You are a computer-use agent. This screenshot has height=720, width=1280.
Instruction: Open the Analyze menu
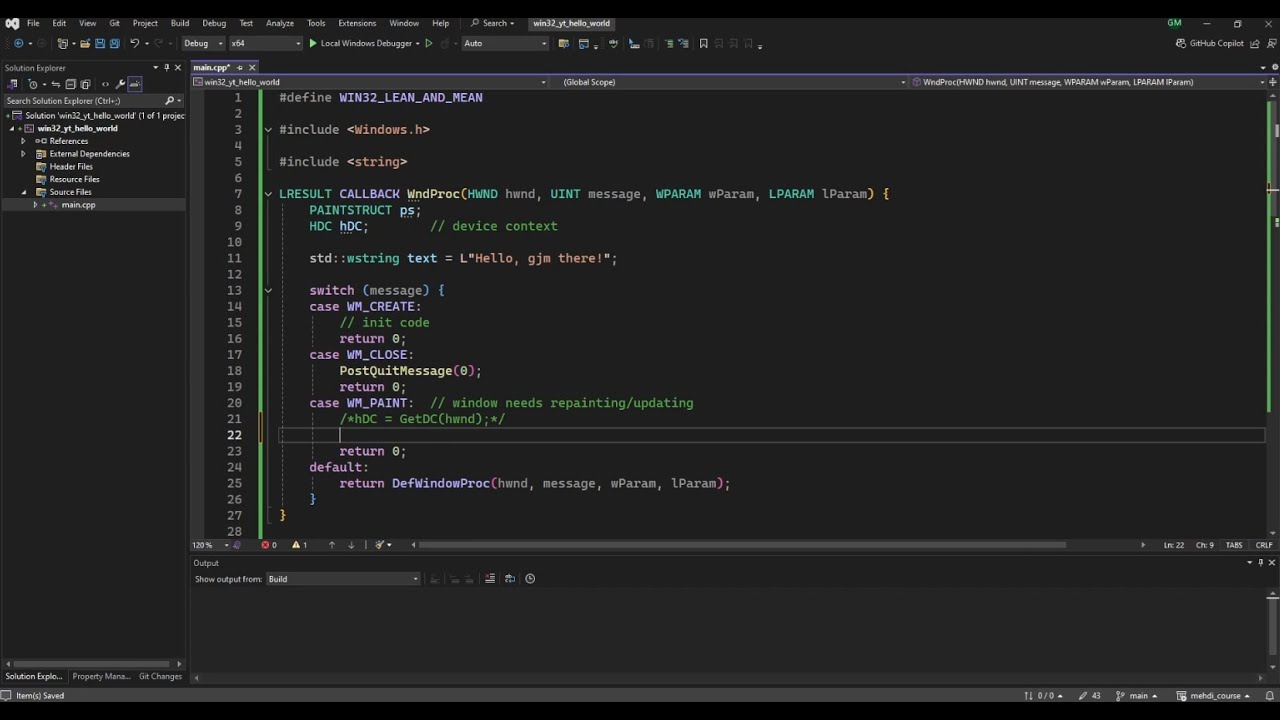280,23
